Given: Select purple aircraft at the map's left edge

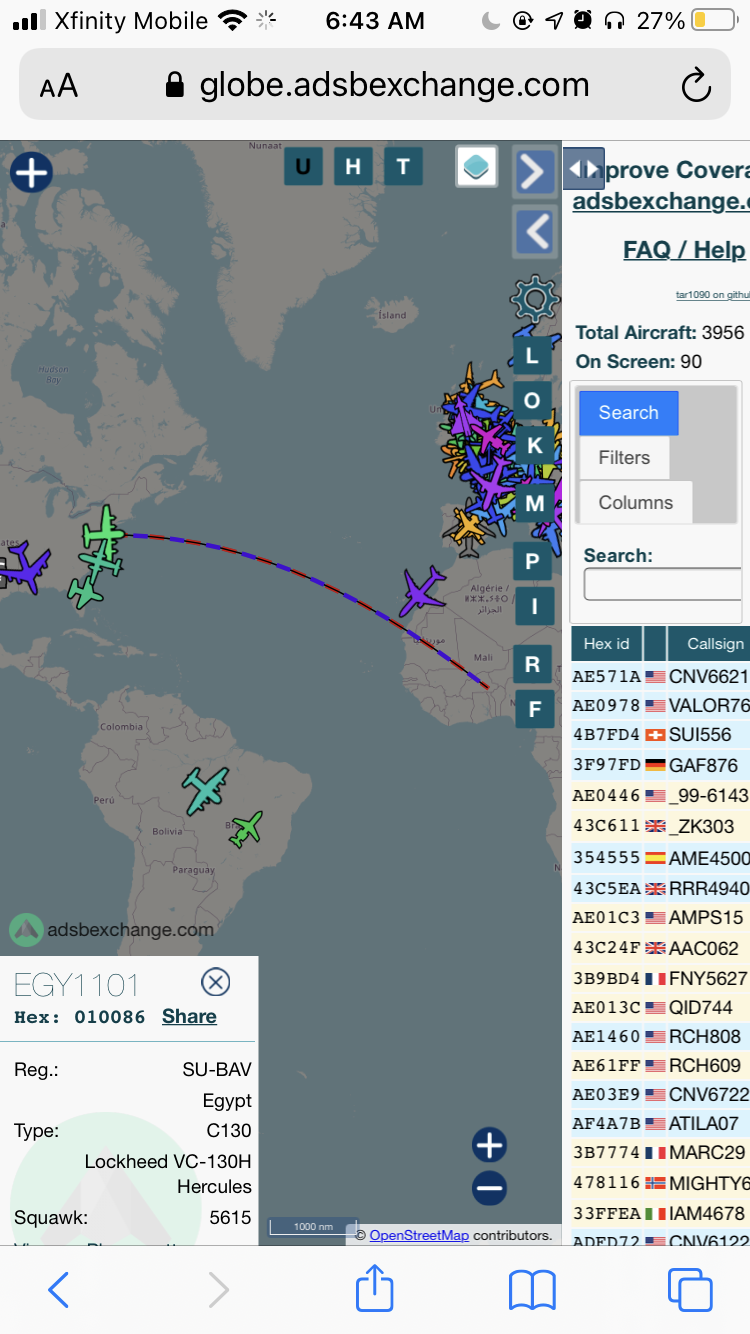Looking at the screenshot, I should tap(27, 567).
